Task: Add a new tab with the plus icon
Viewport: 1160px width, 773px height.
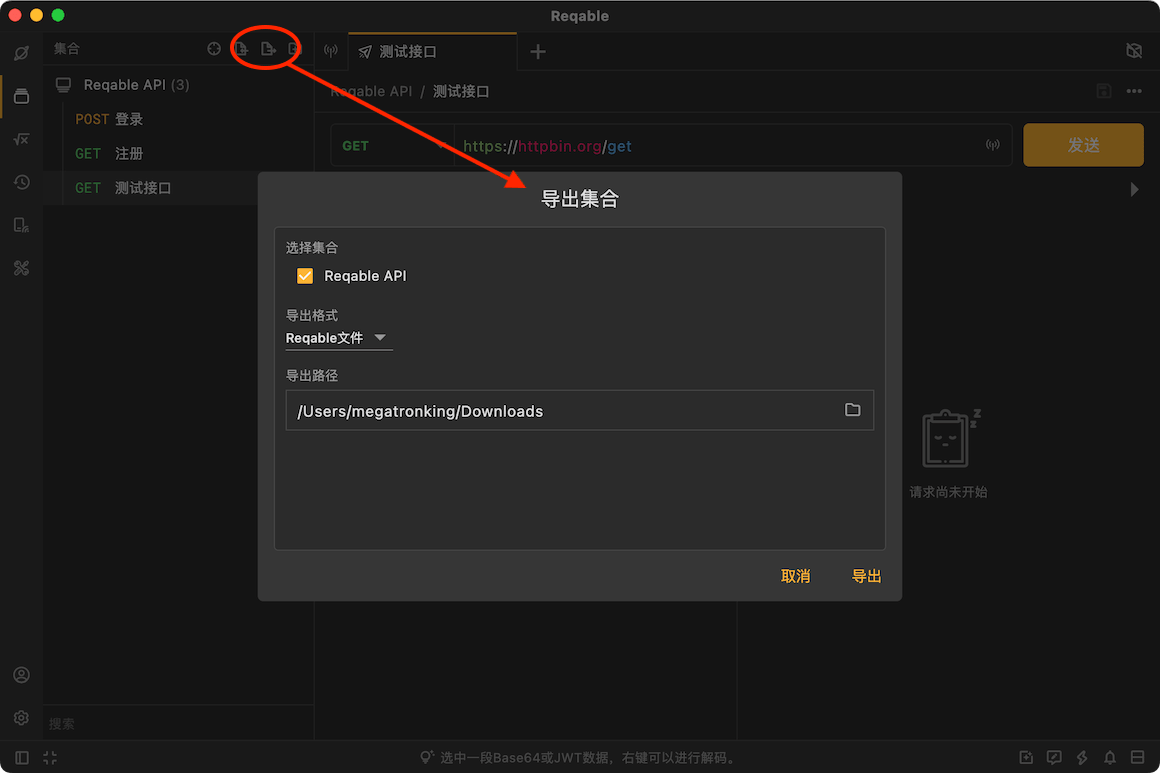Action: (538, 52)
